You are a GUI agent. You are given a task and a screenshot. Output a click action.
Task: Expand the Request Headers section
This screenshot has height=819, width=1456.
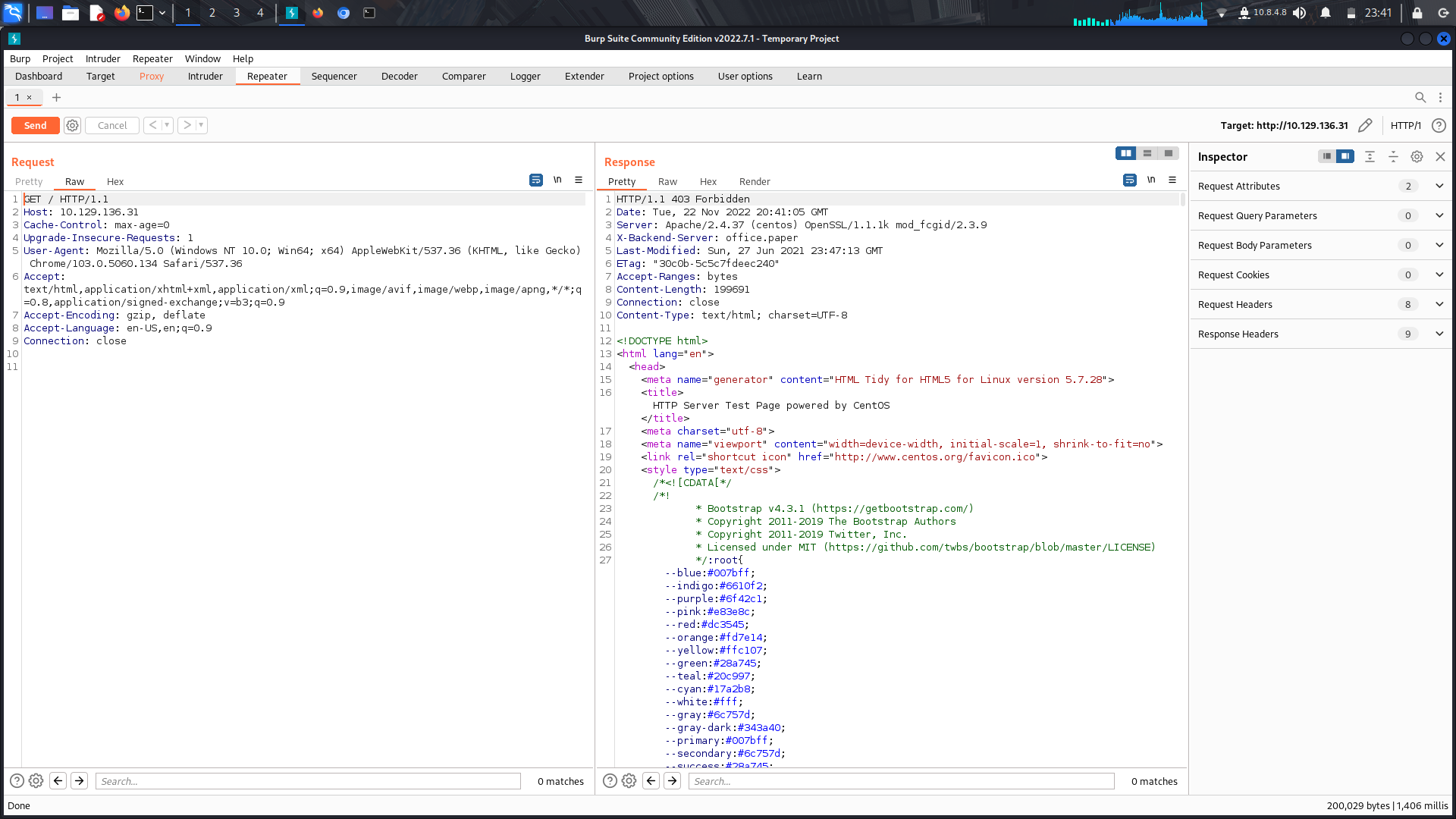point(1439,304)
